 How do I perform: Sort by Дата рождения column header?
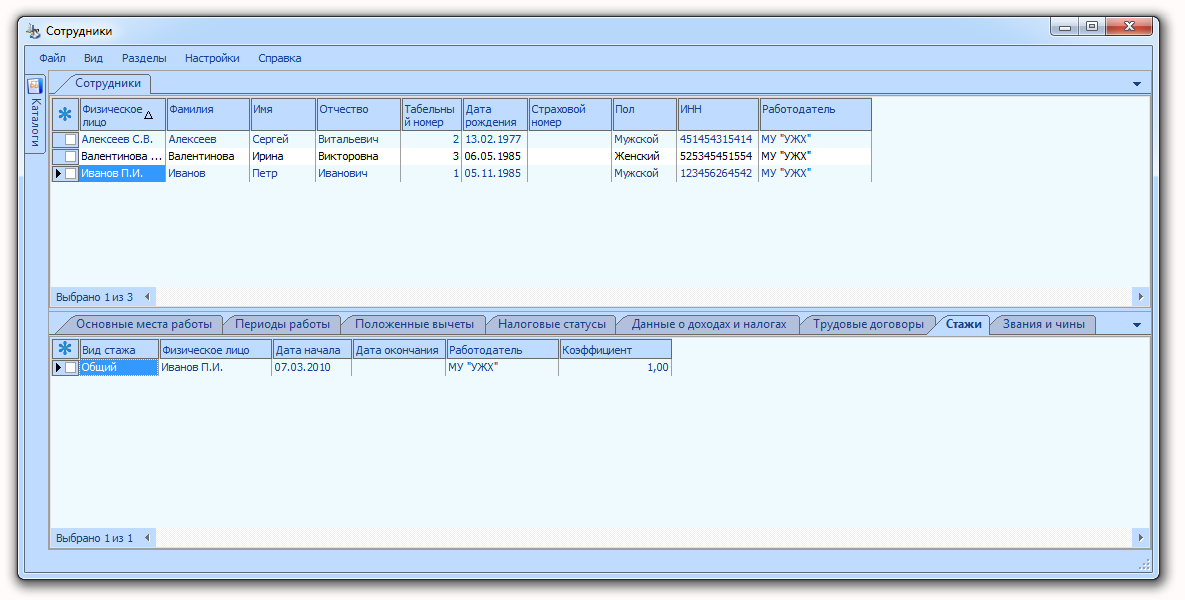495,115
